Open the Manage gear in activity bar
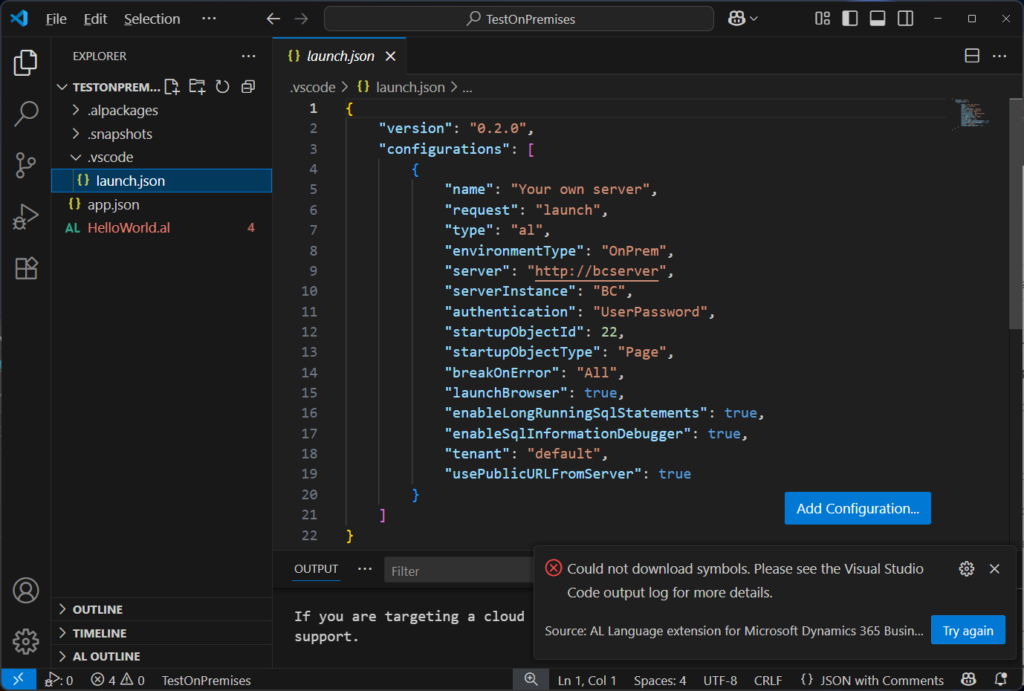Image resolution: width=1024 pixels, height=691 pixels. [26, 641]
